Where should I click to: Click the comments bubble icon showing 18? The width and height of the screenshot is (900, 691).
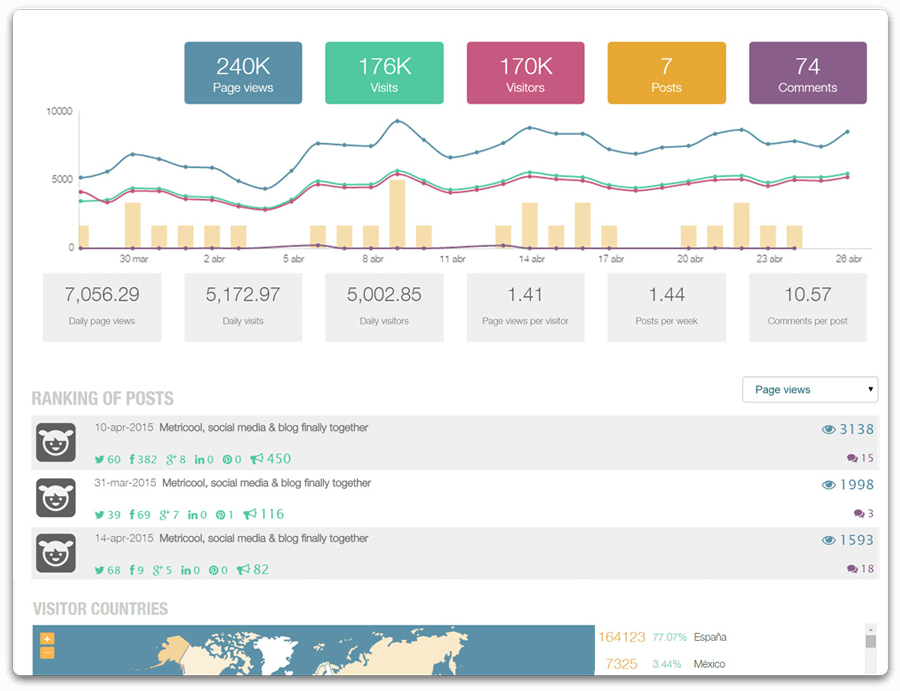coord(852,569)
